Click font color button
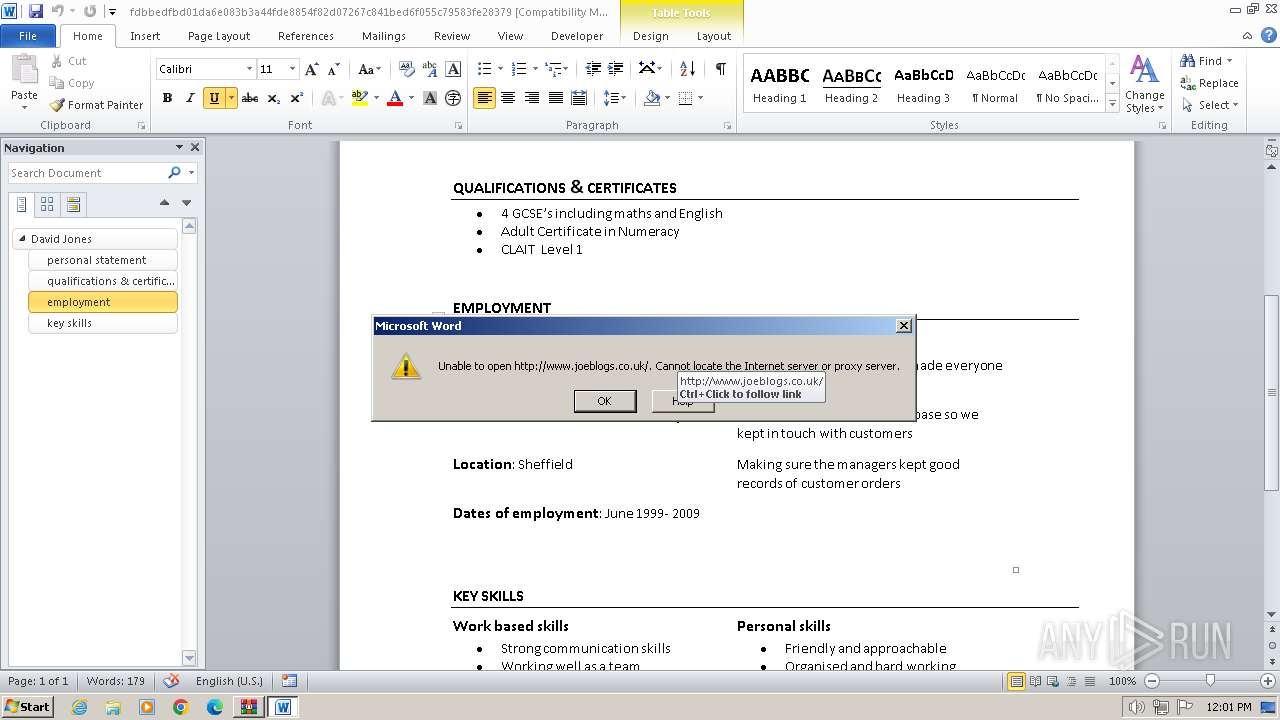This screenshot has width=1280, height=720. pyautogui.click(x=395, y=98)
